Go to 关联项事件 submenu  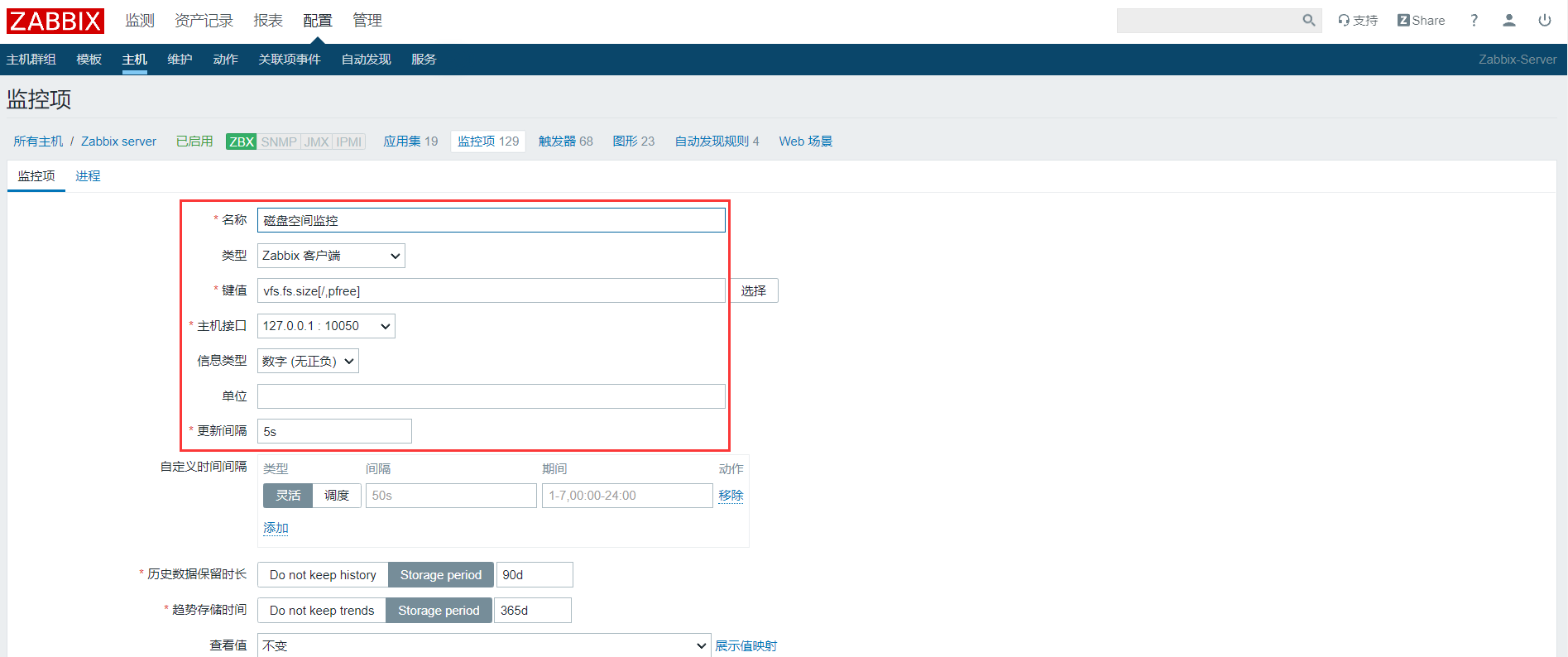pos(290,60)
